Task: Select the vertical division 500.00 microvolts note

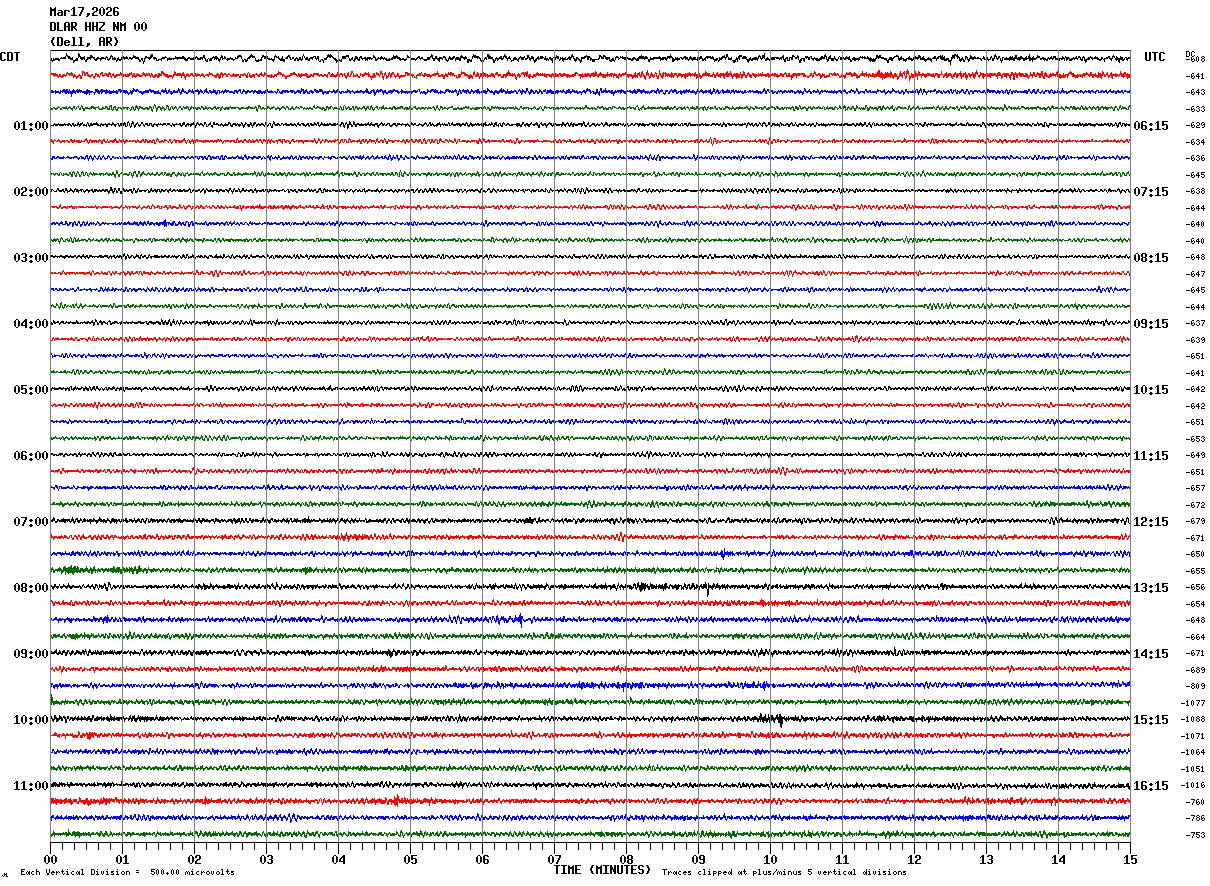Action: tap(128, 873)
